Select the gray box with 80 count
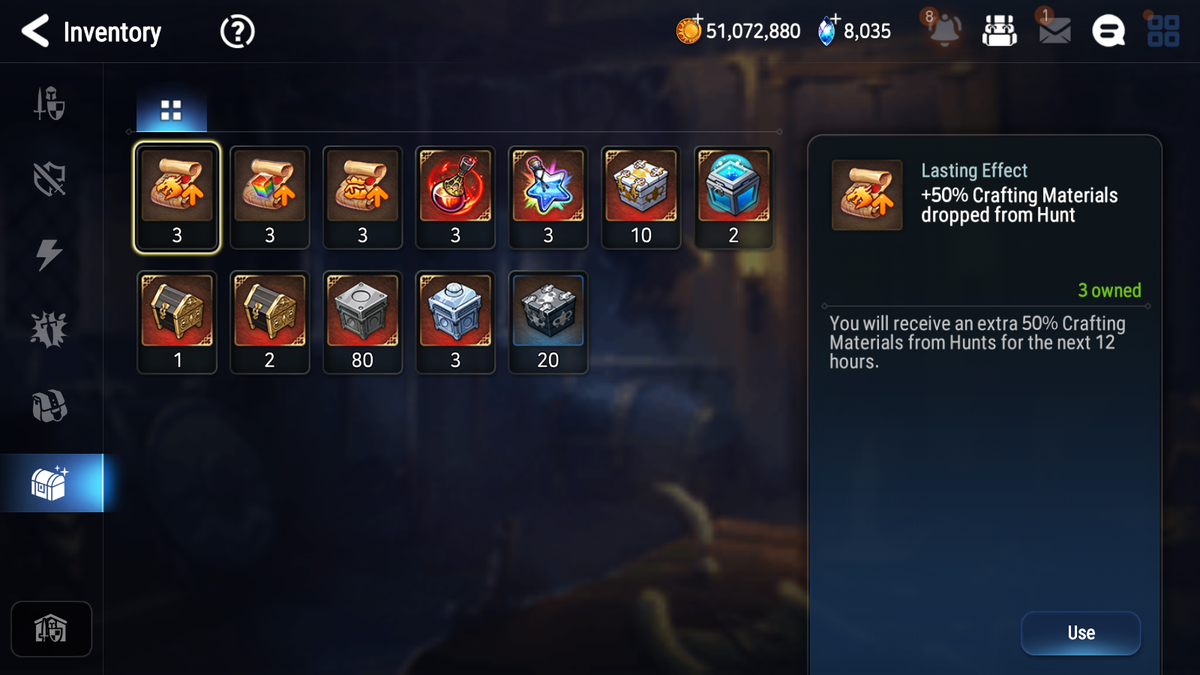 tap(363, 322)
